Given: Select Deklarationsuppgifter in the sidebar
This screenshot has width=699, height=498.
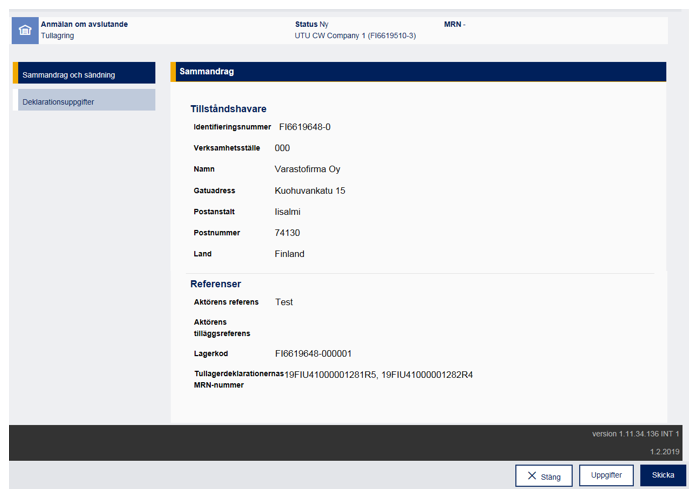Looking at the screenshot, I should 86,101.
